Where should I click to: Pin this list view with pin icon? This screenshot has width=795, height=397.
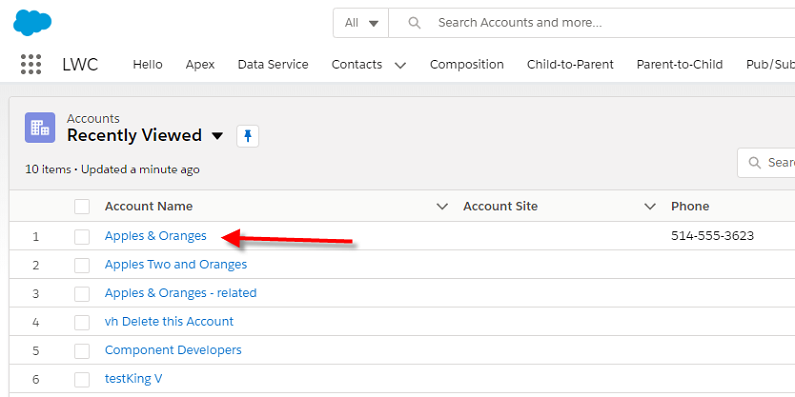point(248,136)
